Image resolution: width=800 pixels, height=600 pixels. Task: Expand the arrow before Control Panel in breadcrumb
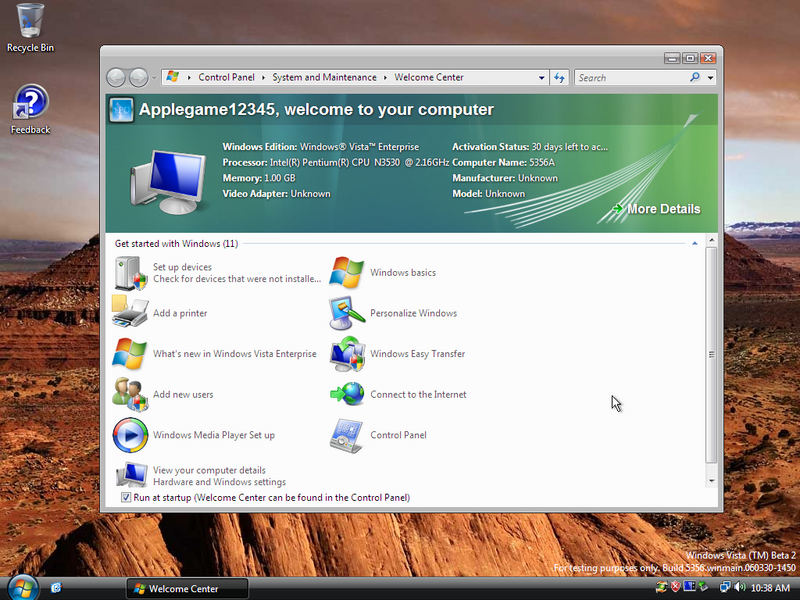tap(189, 78)
